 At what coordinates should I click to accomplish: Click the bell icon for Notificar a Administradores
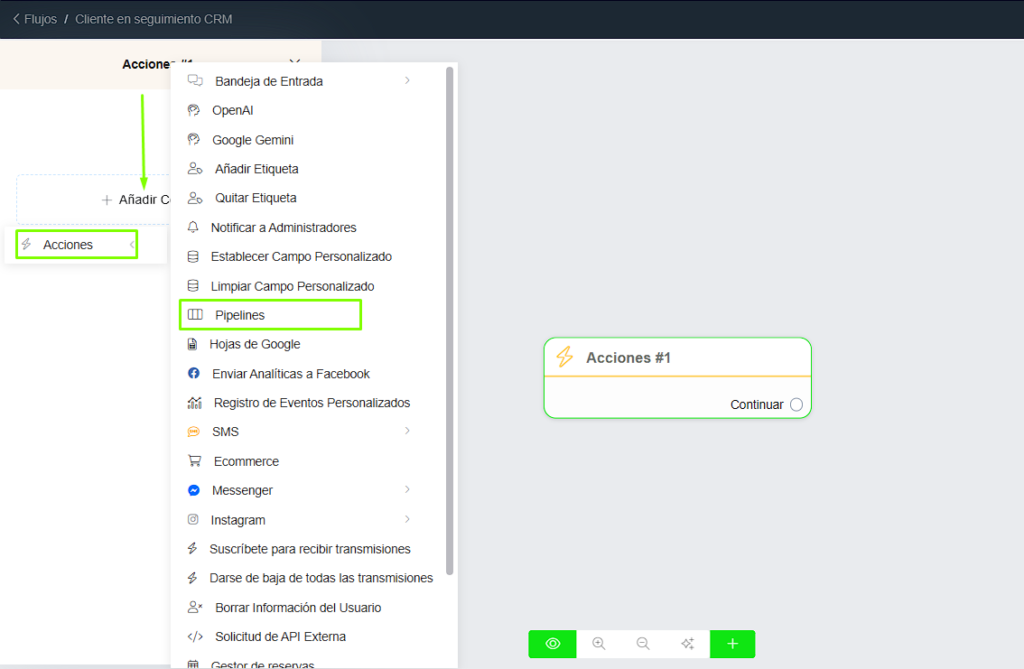click(x=193, y=227)
